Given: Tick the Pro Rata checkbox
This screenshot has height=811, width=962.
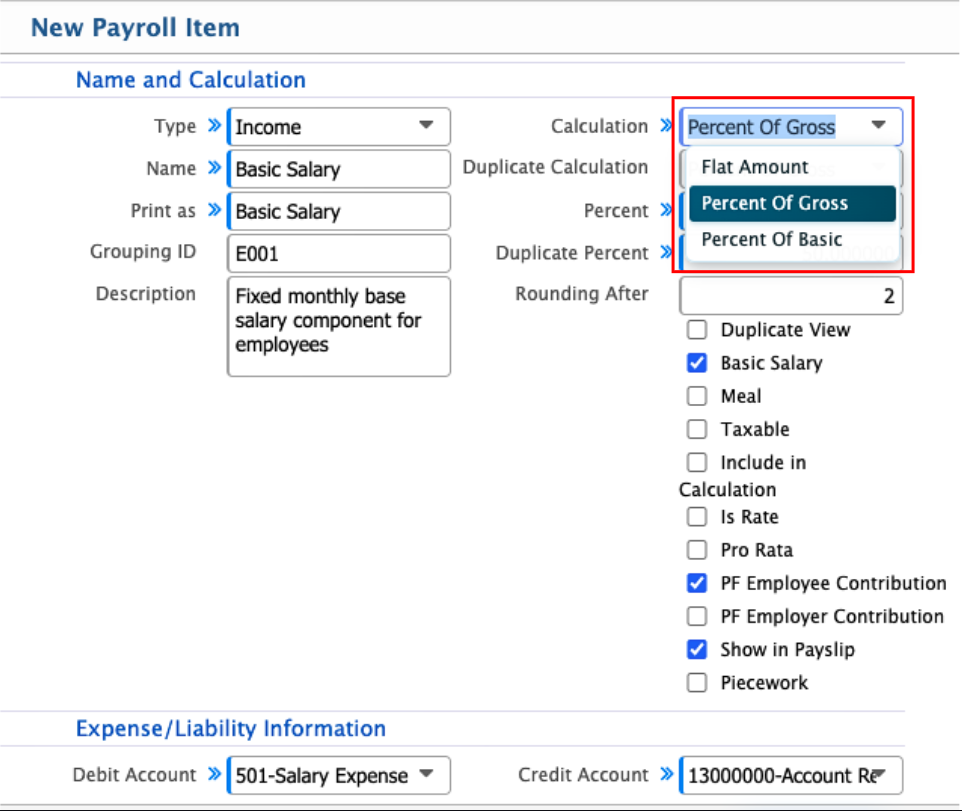Looking at the screenshot, I should point(697,550).
